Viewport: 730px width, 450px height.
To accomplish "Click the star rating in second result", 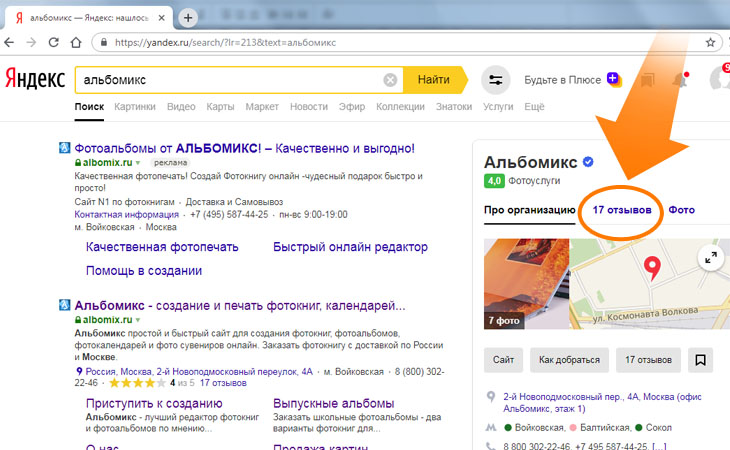I will 137,383.
